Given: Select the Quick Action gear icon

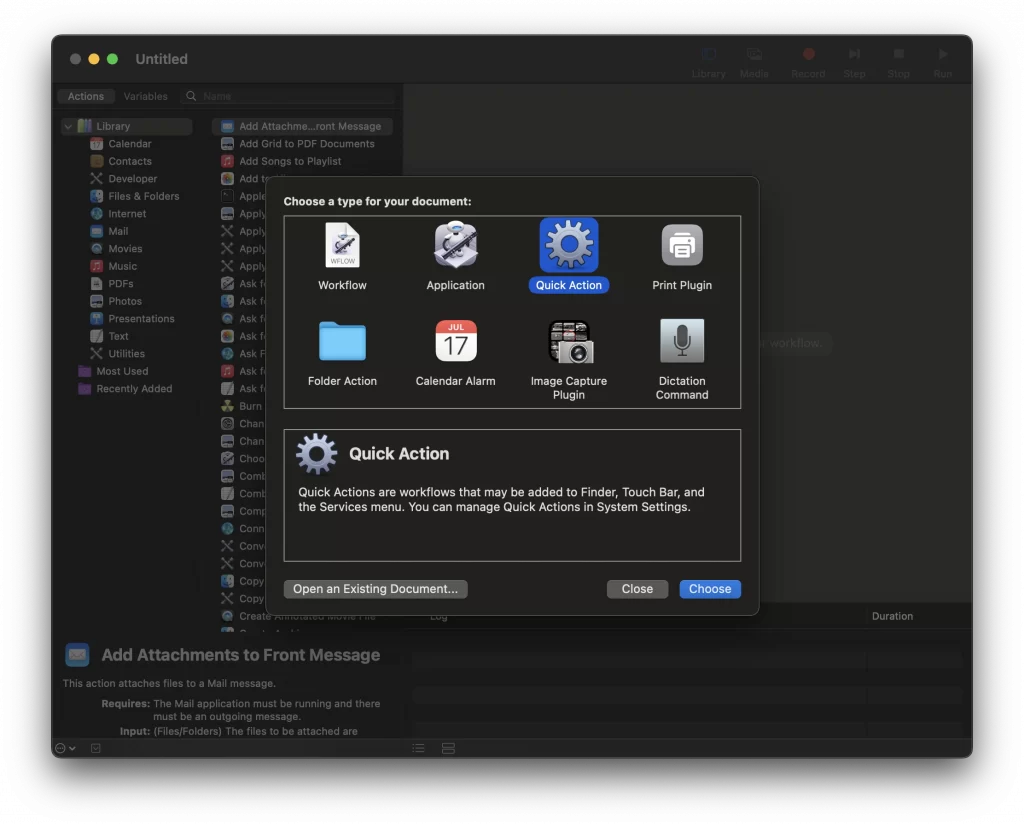Looking at the screenshot, I should (x=569, y=245).
